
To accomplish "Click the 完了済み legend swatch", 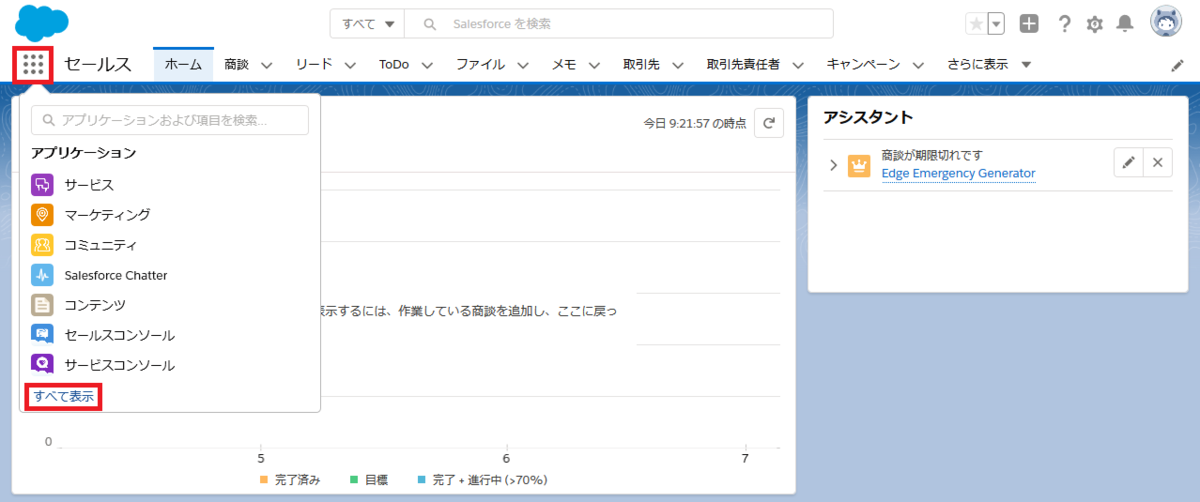I will [264, 481].
